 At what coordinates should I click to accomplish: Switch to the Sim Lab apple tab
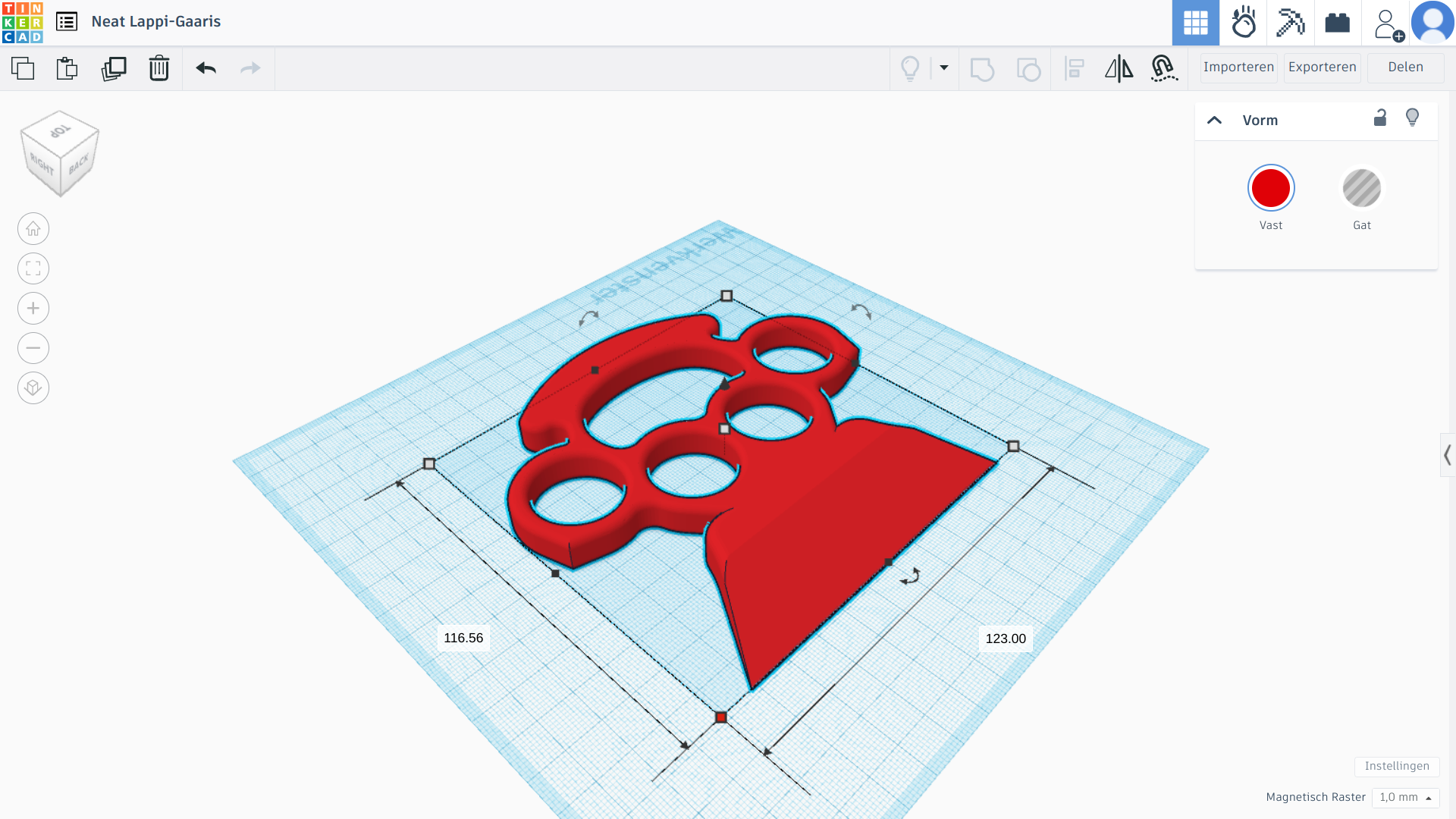(x=1244, y=23)
